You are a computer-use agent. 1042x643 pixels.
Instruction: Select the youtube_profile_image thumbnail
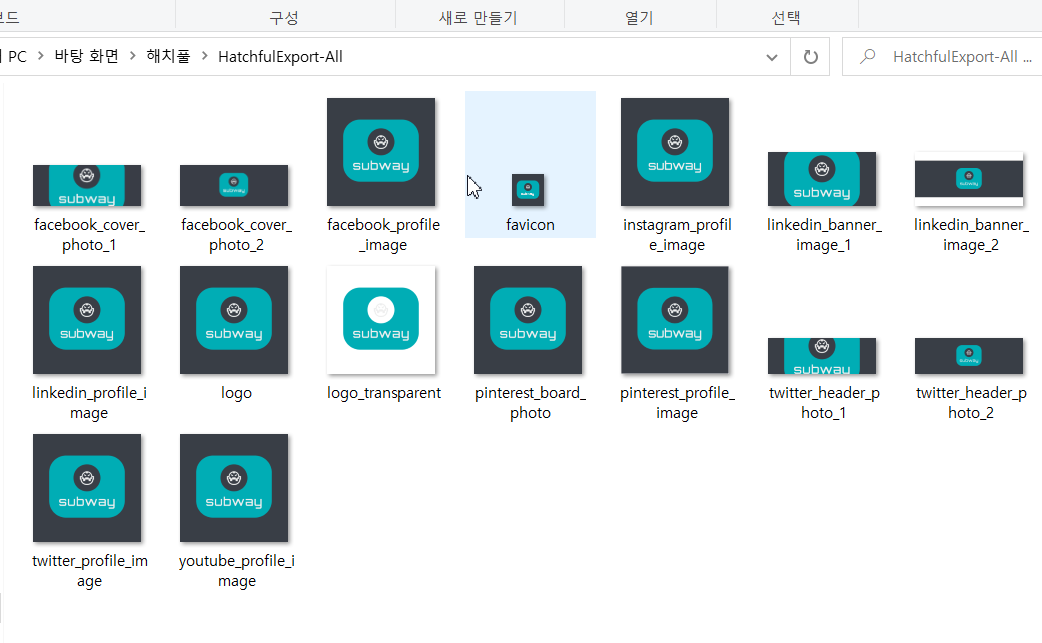pyautogui.click(x=234, y=488)
